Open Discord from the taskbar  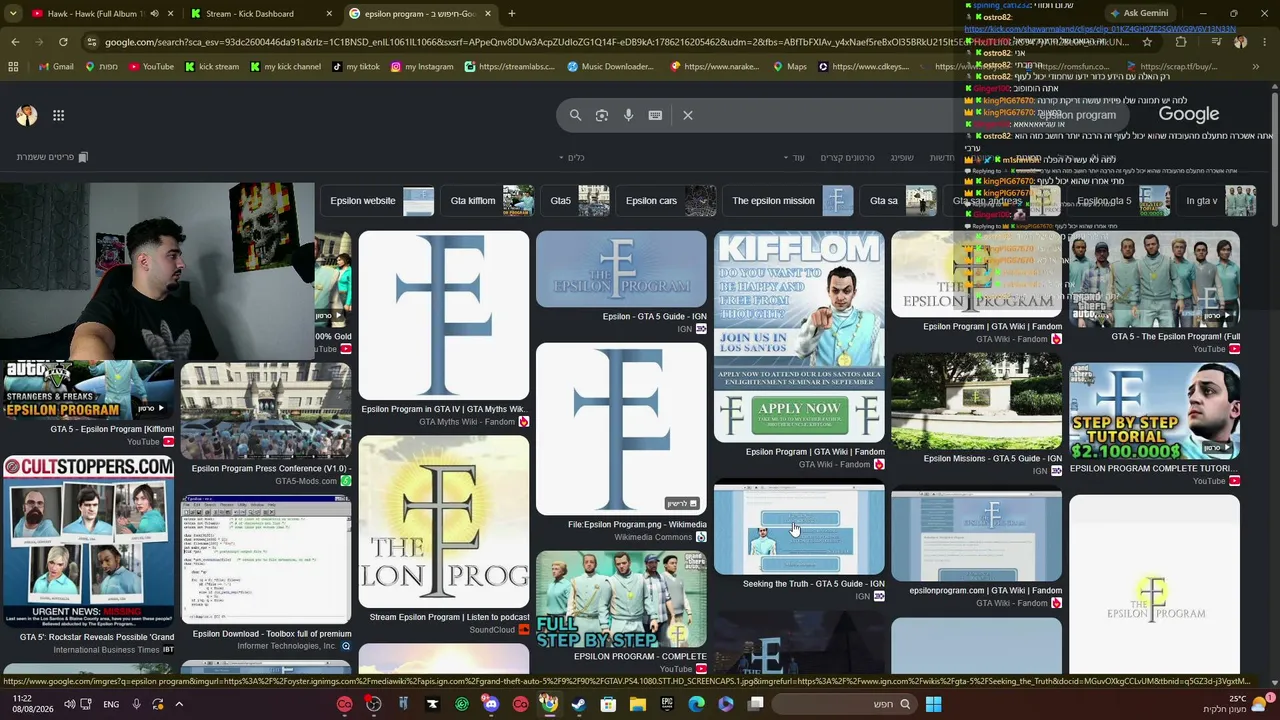click(490, 704)
